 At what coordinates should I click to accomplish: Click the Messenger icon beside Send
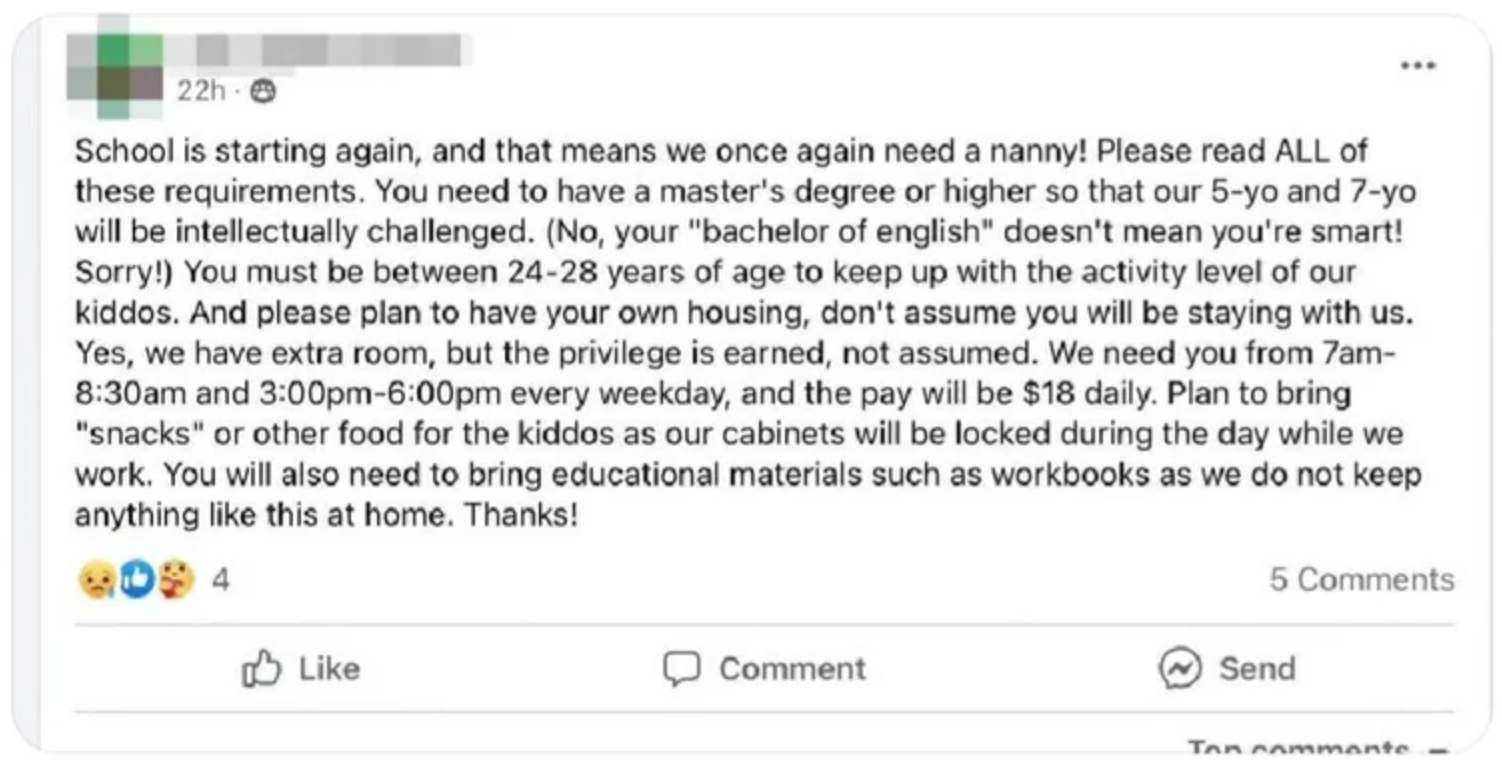pyautogui.click(x=1179, y=668)
